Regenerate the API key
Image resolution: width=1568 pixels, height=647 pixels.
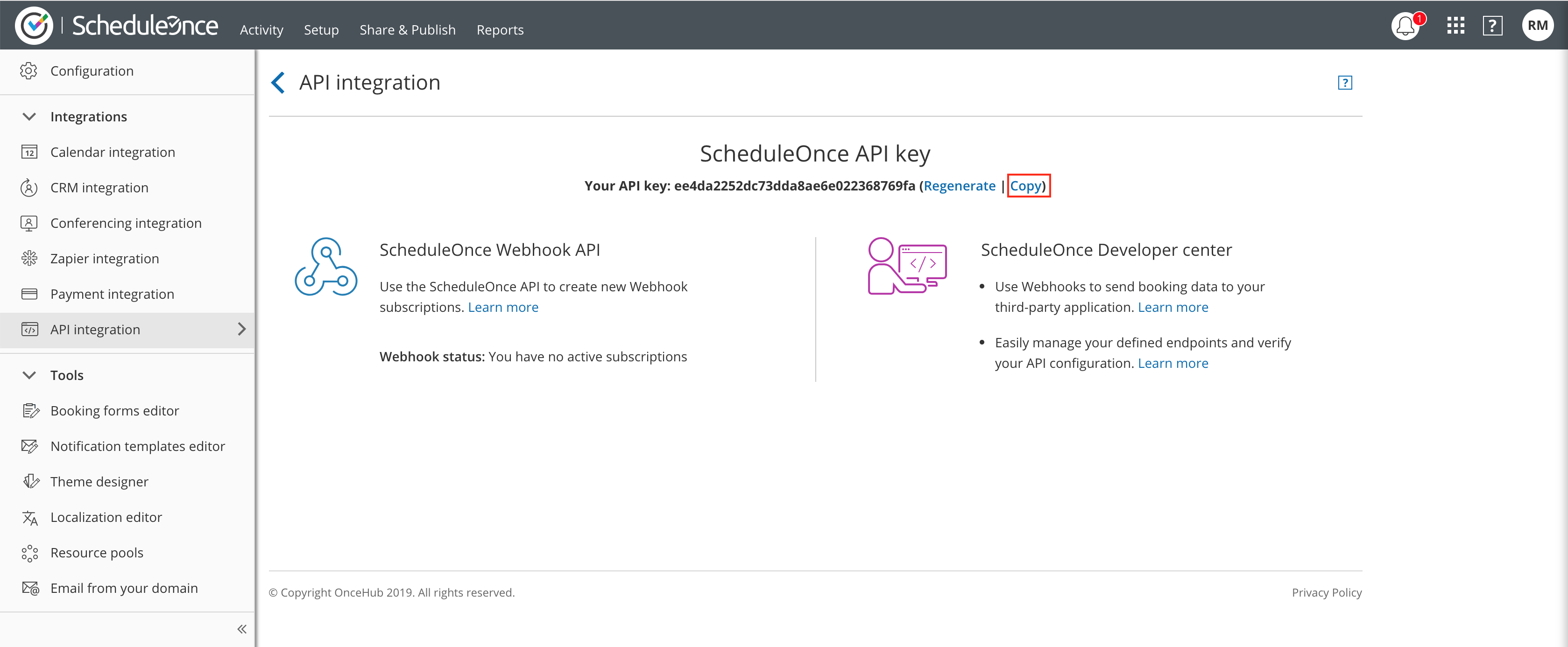959,186
